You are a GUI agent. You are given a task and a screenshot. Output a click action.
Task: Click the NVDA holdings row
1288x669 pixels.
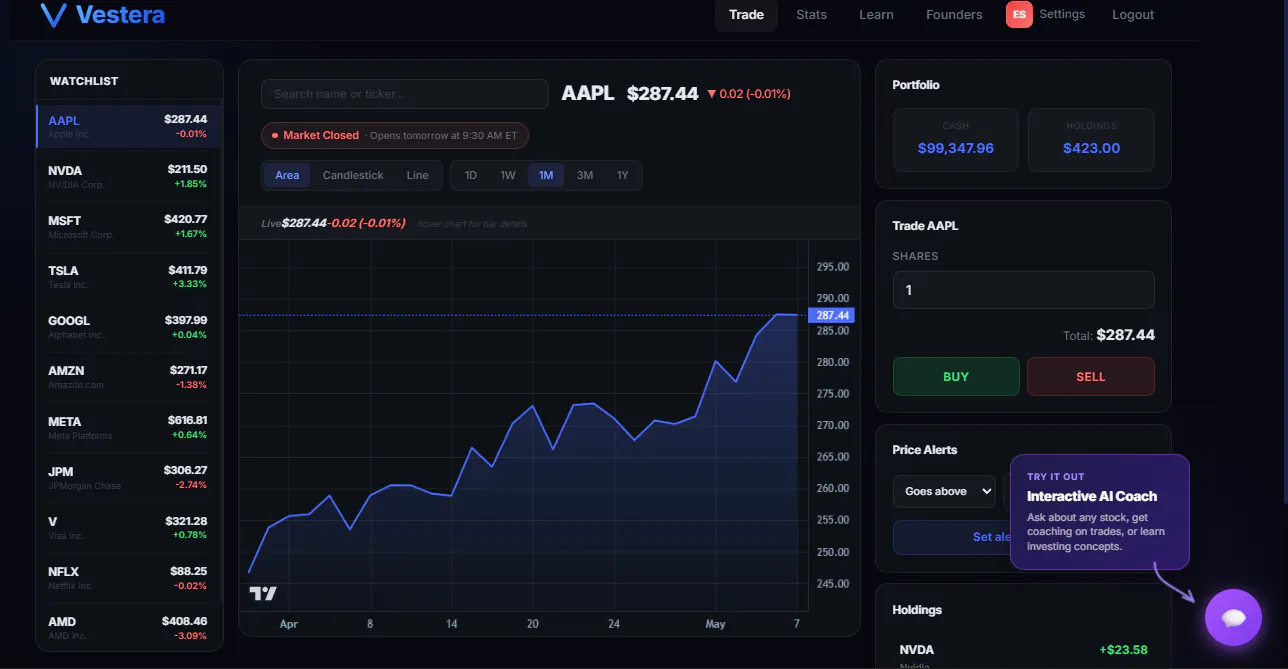(1023, 654)
